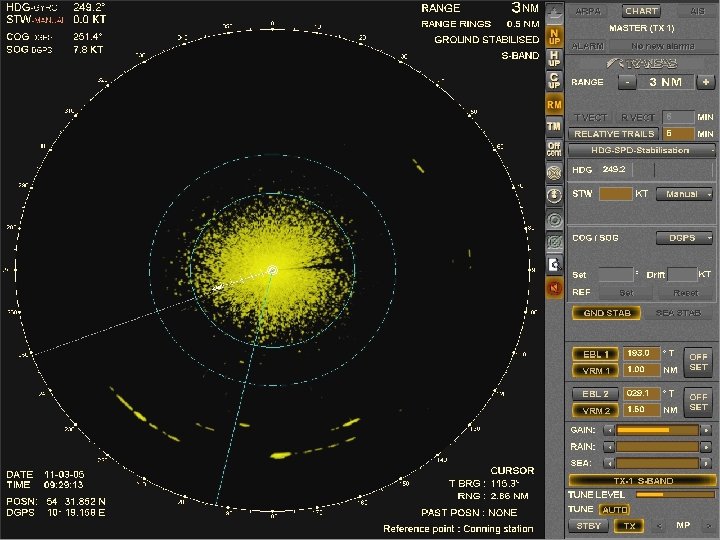
Task: Switch radar to STBY standby
Action: [x=589, y=526]
